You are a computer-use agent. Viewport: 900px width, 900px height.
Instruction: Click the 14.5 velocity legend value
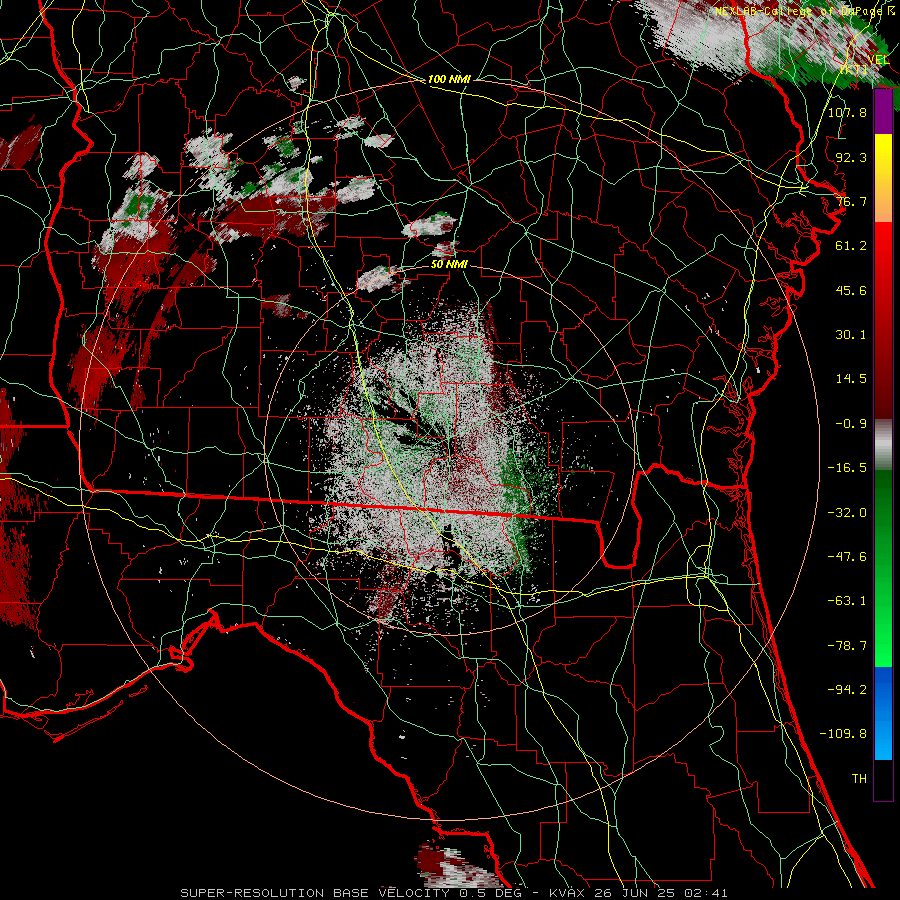851,379
